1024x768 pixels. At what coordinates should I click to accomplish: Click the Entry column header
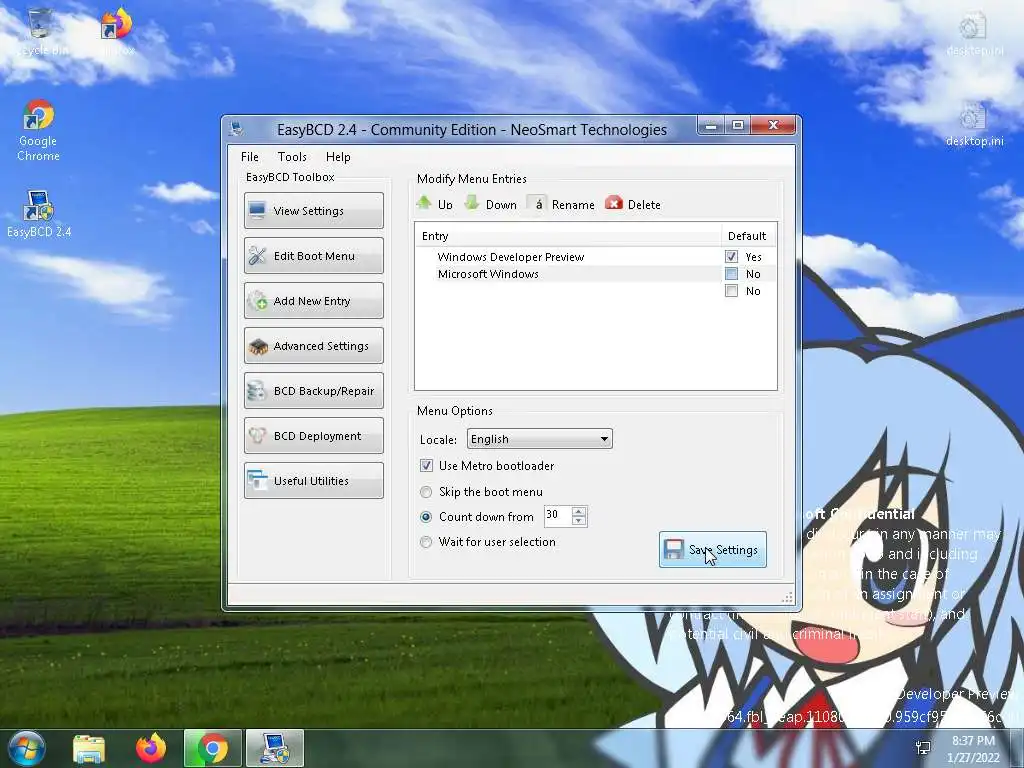[x=568, y=236]
